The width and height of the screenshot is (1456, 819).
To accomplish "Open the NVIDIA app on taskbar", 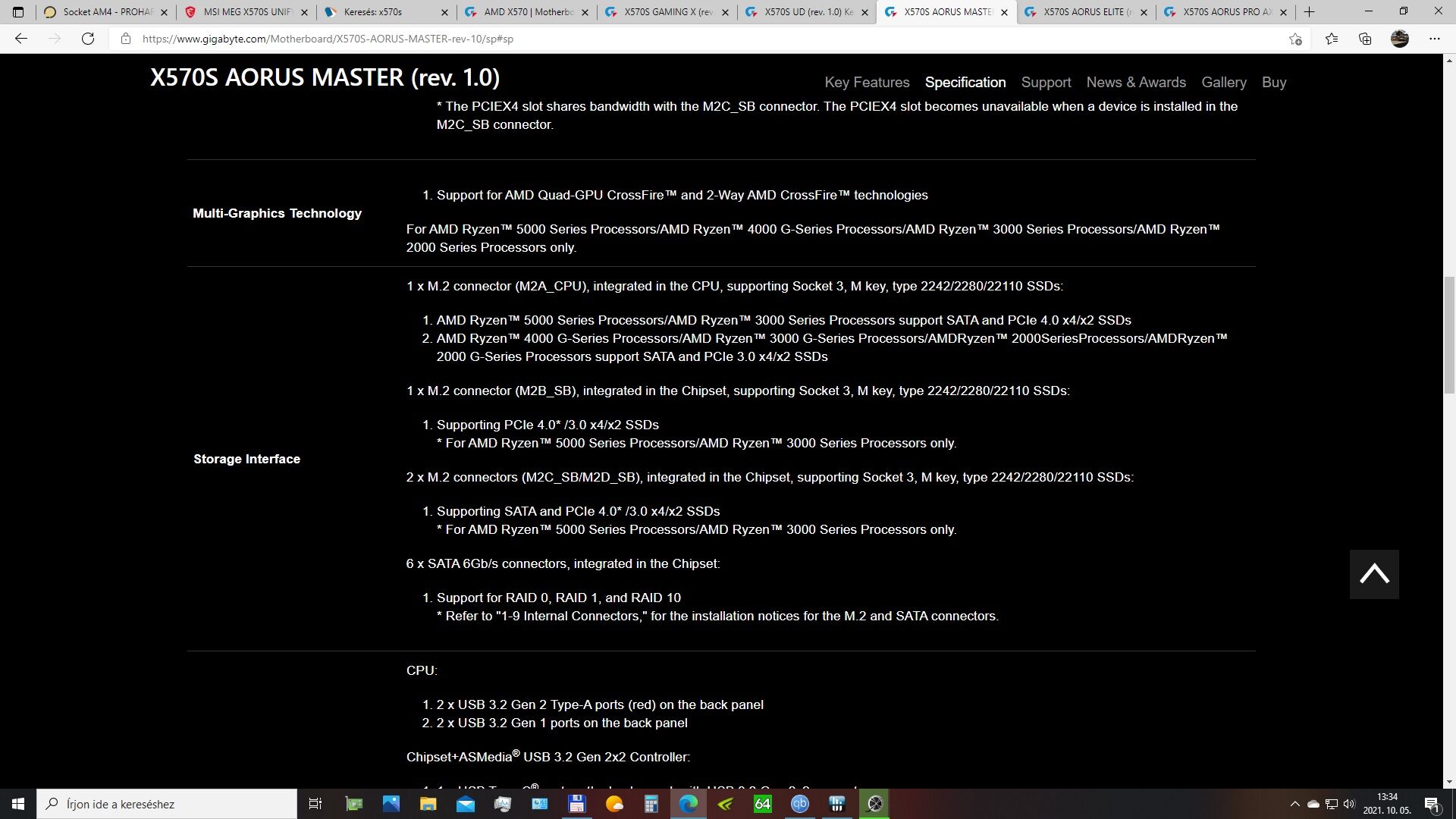I will click(725, 804).
